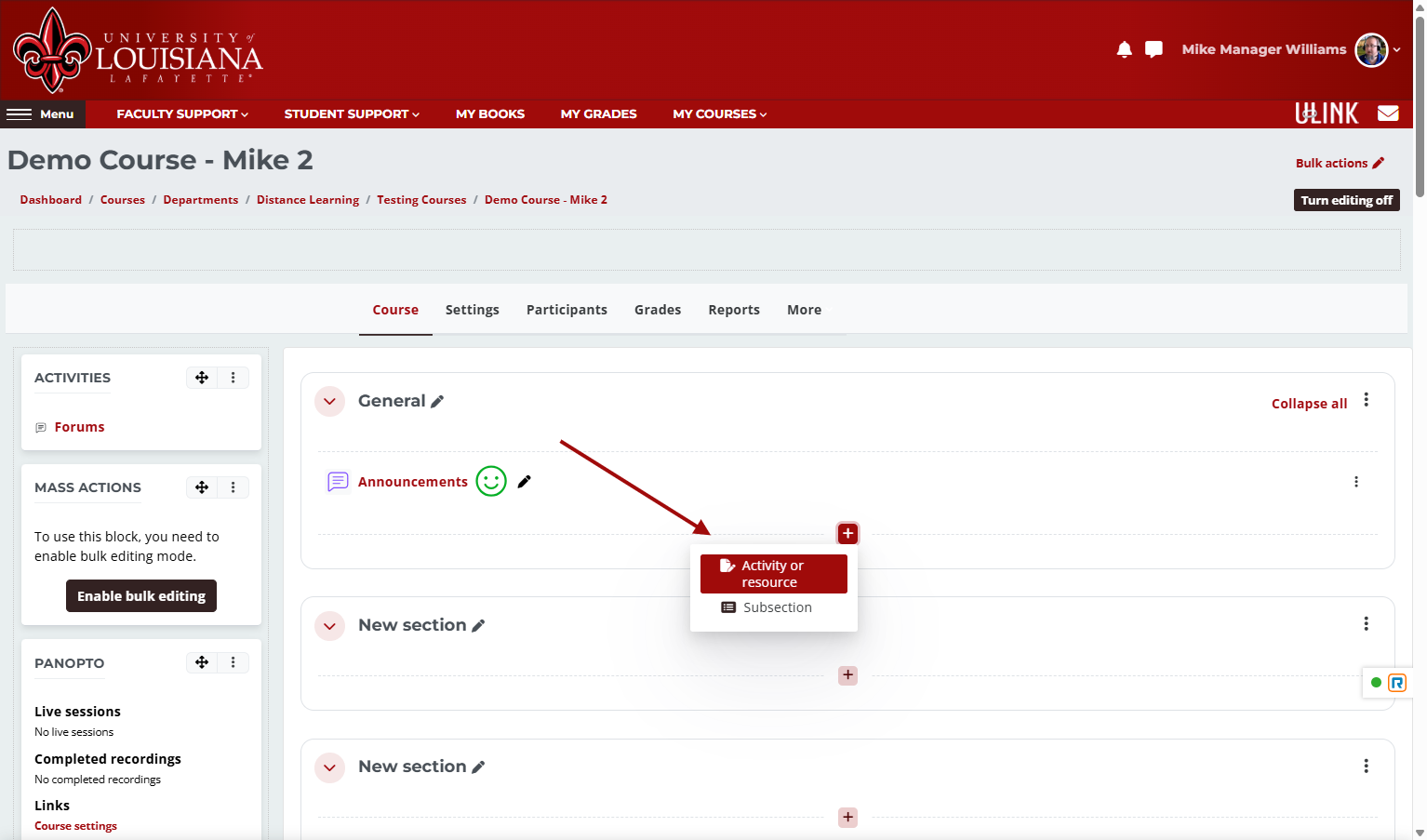This screenshot has width=1427, height=840.
Task: Expand the Student Support dropdown
Action: pos(352,114)
